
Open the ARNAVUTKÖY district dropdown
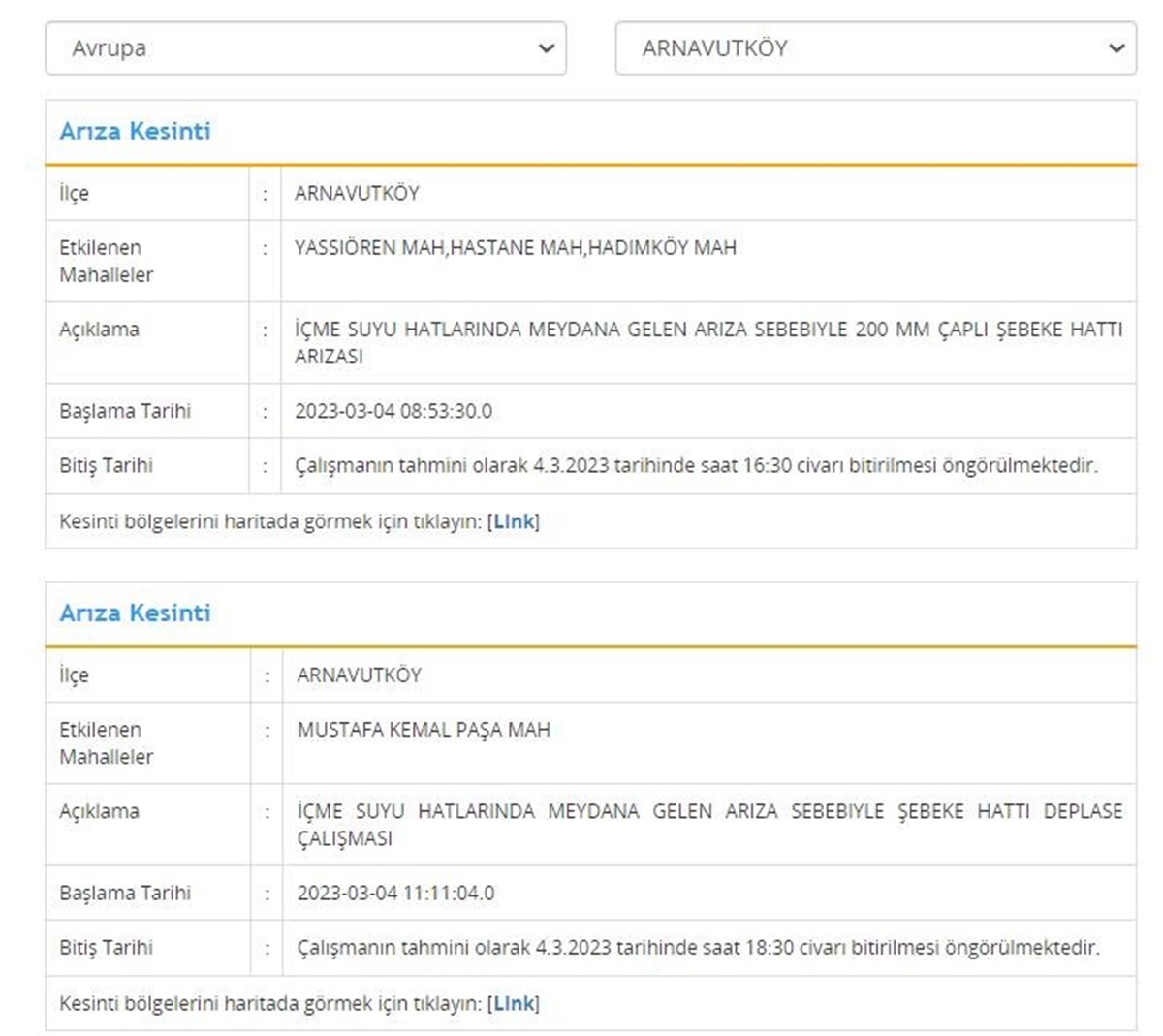863,48
